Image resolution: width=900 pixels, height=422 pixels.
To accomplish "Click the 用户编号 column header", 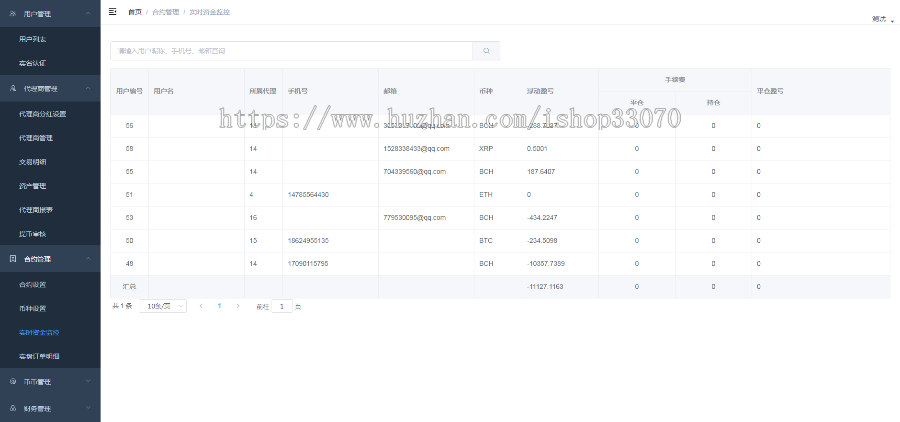I will click(129, 91).
